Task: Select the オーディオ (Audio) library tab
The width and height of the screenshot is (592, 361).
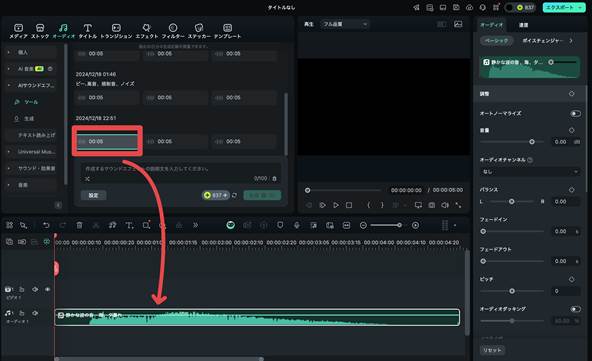Action: [x=63, y=31]
